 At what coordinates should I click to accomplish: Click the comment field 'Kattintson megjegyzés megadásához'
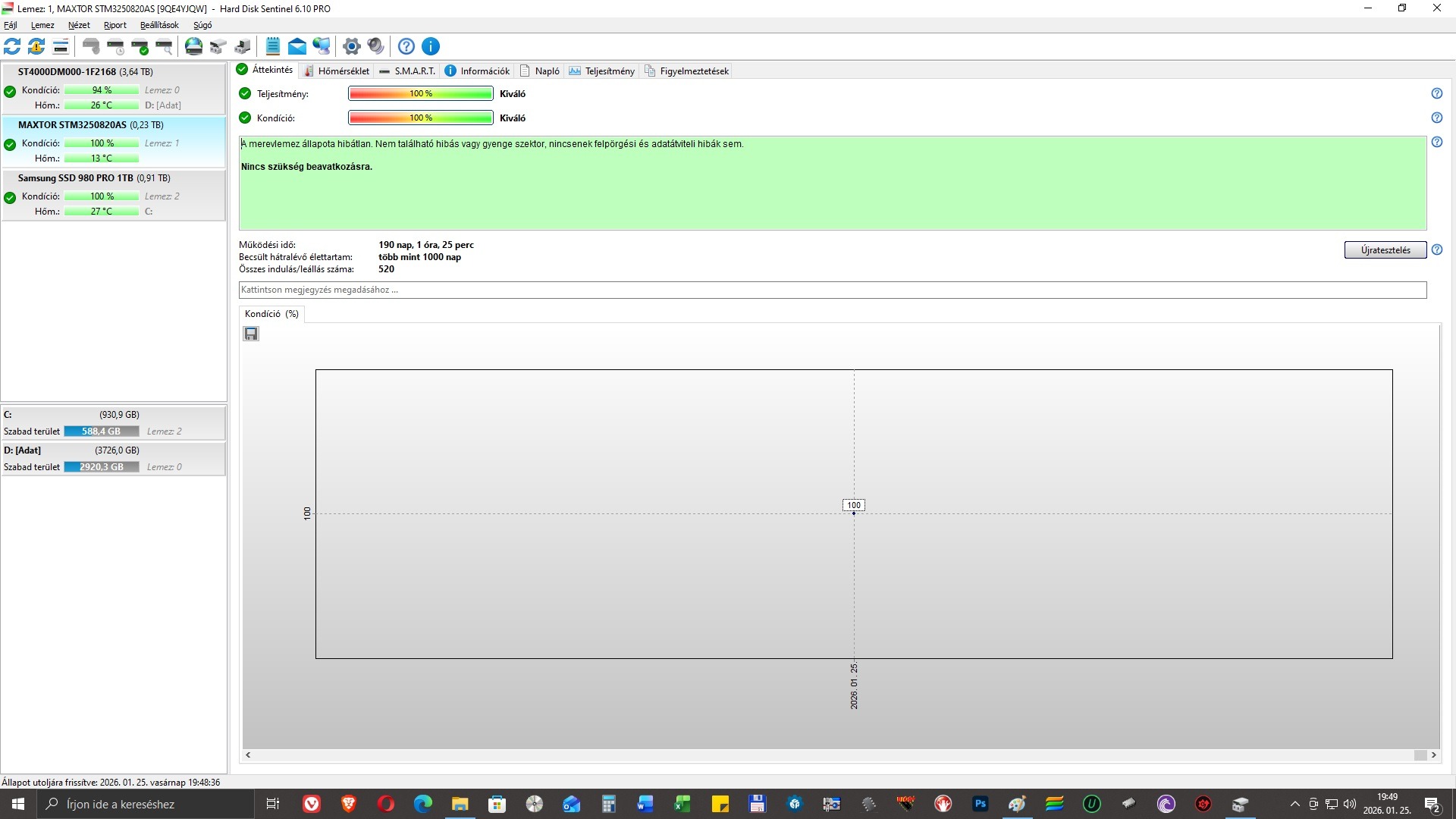(x=832, y=290)
